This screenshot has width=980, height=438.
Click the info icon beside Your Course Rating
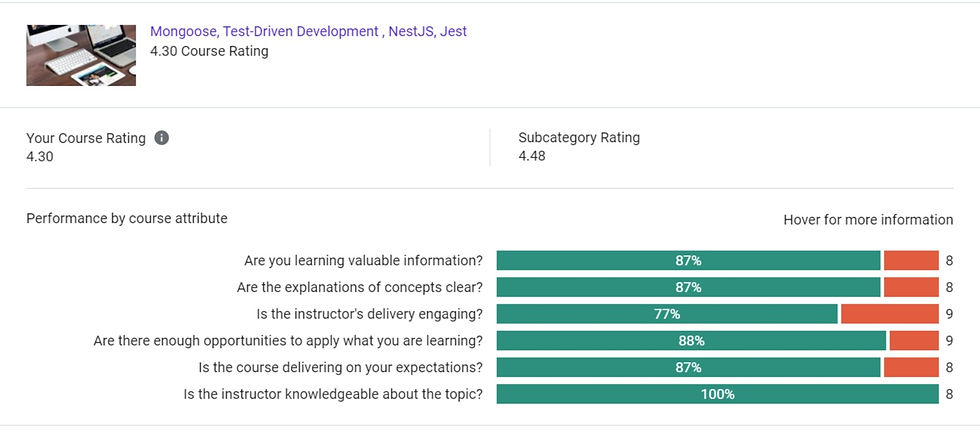pos(162,138)
